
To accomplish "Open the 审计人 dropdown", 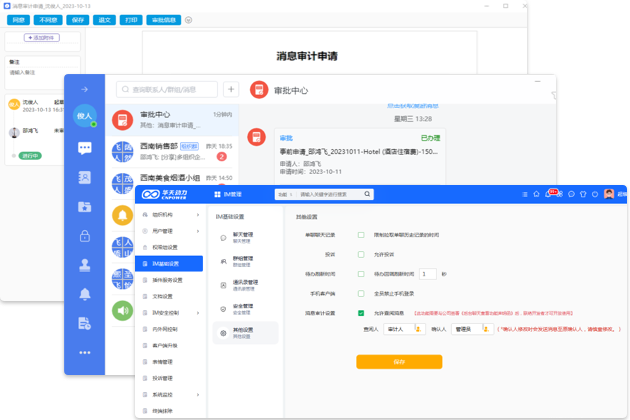I will point(400,328).
